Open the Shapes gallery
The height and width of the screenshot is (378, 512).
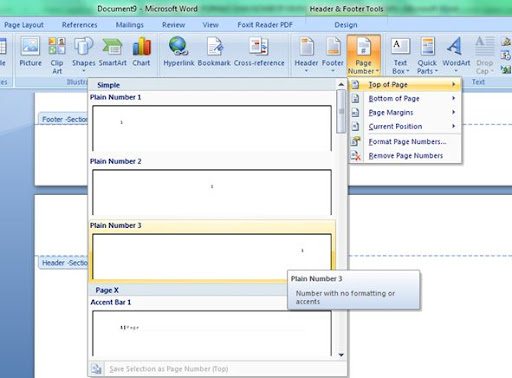tap(83, 55)
